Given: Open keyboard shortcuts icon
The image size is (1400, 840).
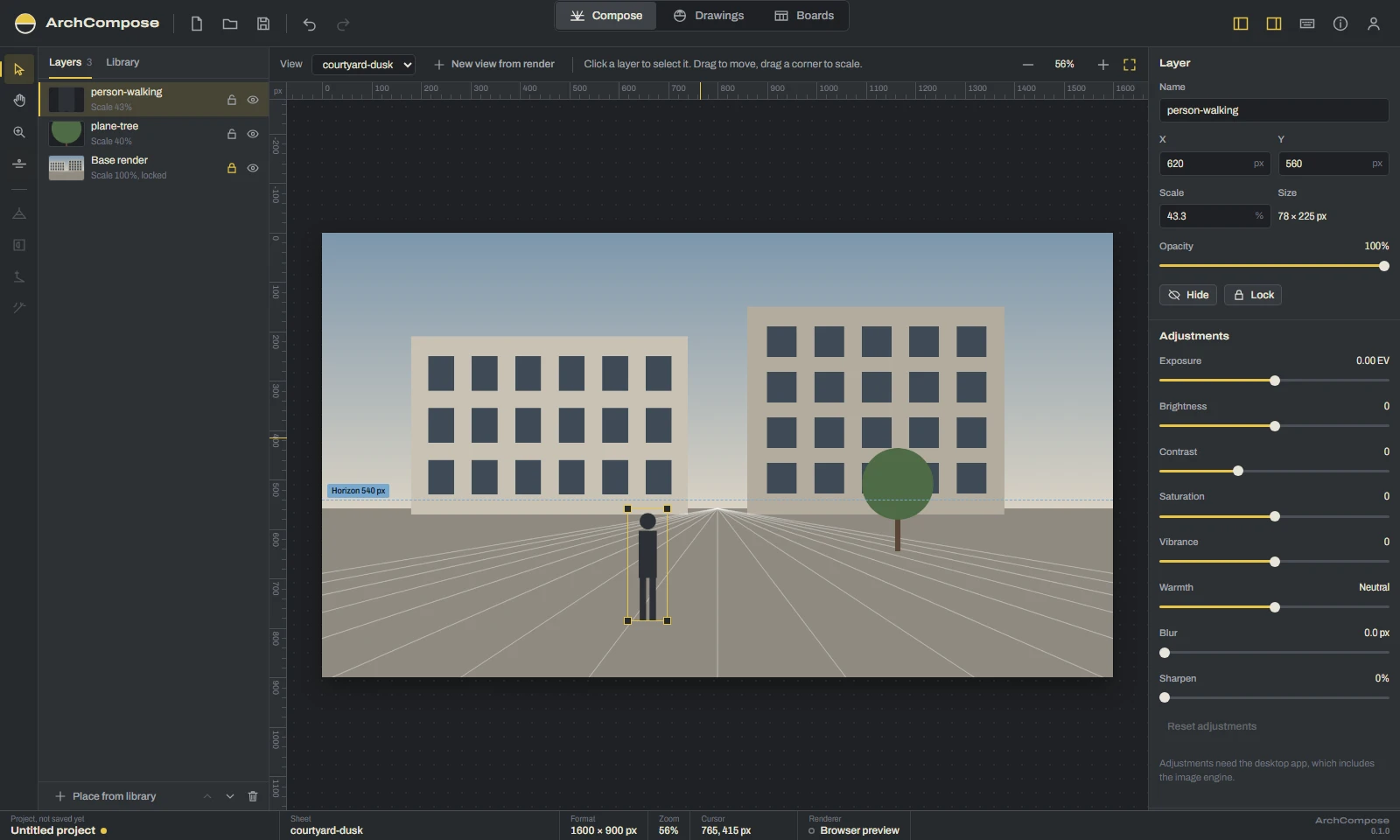Looking at the screenshot, I should 1307,24.
